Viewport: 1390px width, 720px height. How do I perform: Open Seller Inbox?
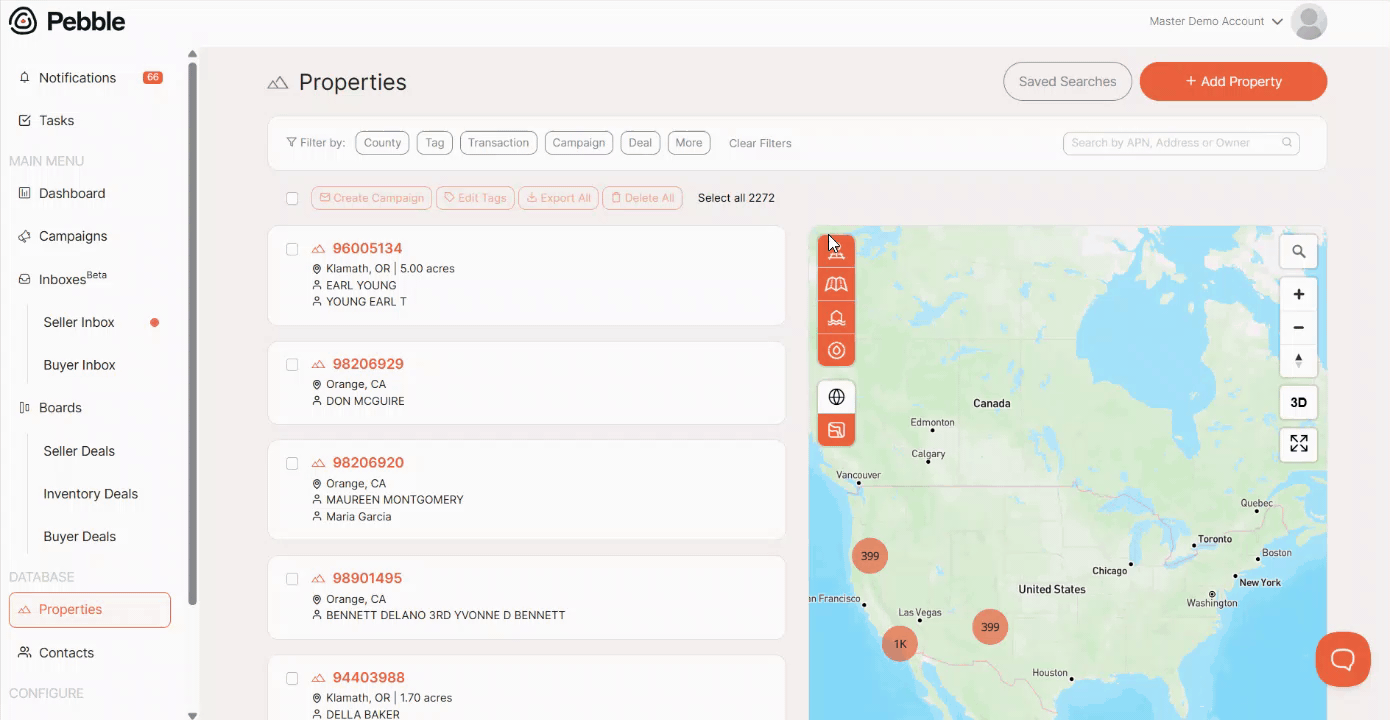point(79,323)
